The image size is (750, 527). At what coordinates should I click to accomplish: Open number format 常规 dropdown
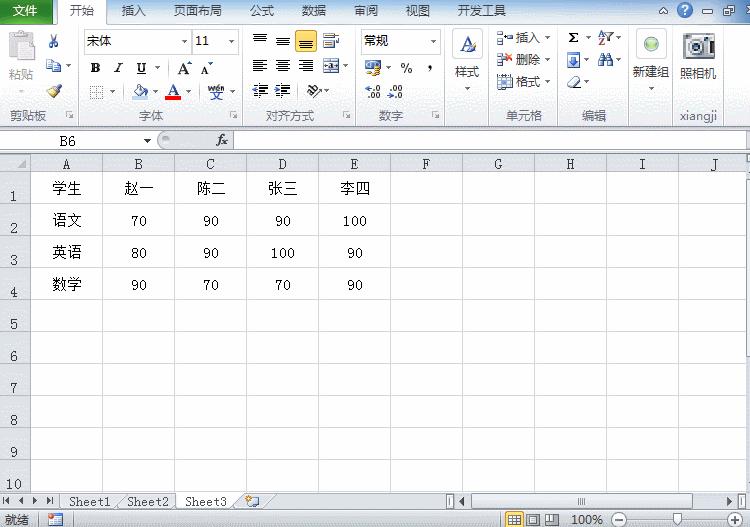point(433,41)
